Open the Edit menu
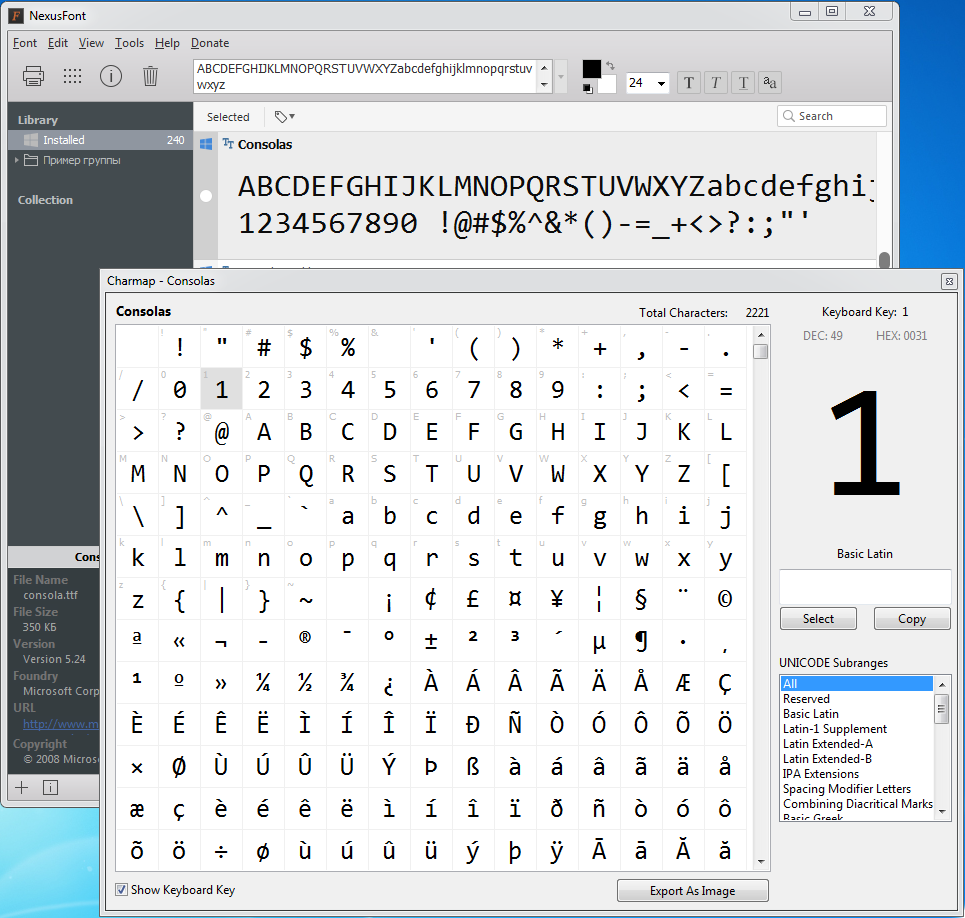Viewport: 965px width, 918px height. [x=58, y=43]
